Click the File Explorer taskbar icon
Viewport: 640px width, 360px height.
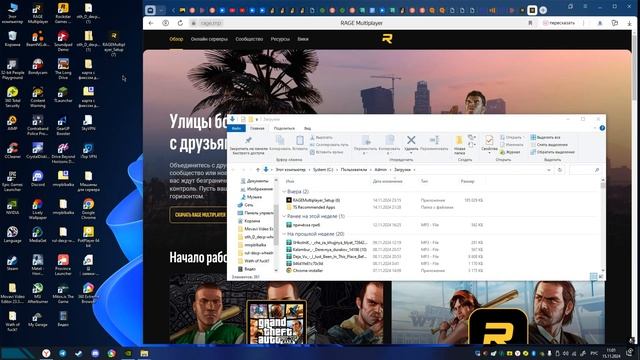point(144,353)
